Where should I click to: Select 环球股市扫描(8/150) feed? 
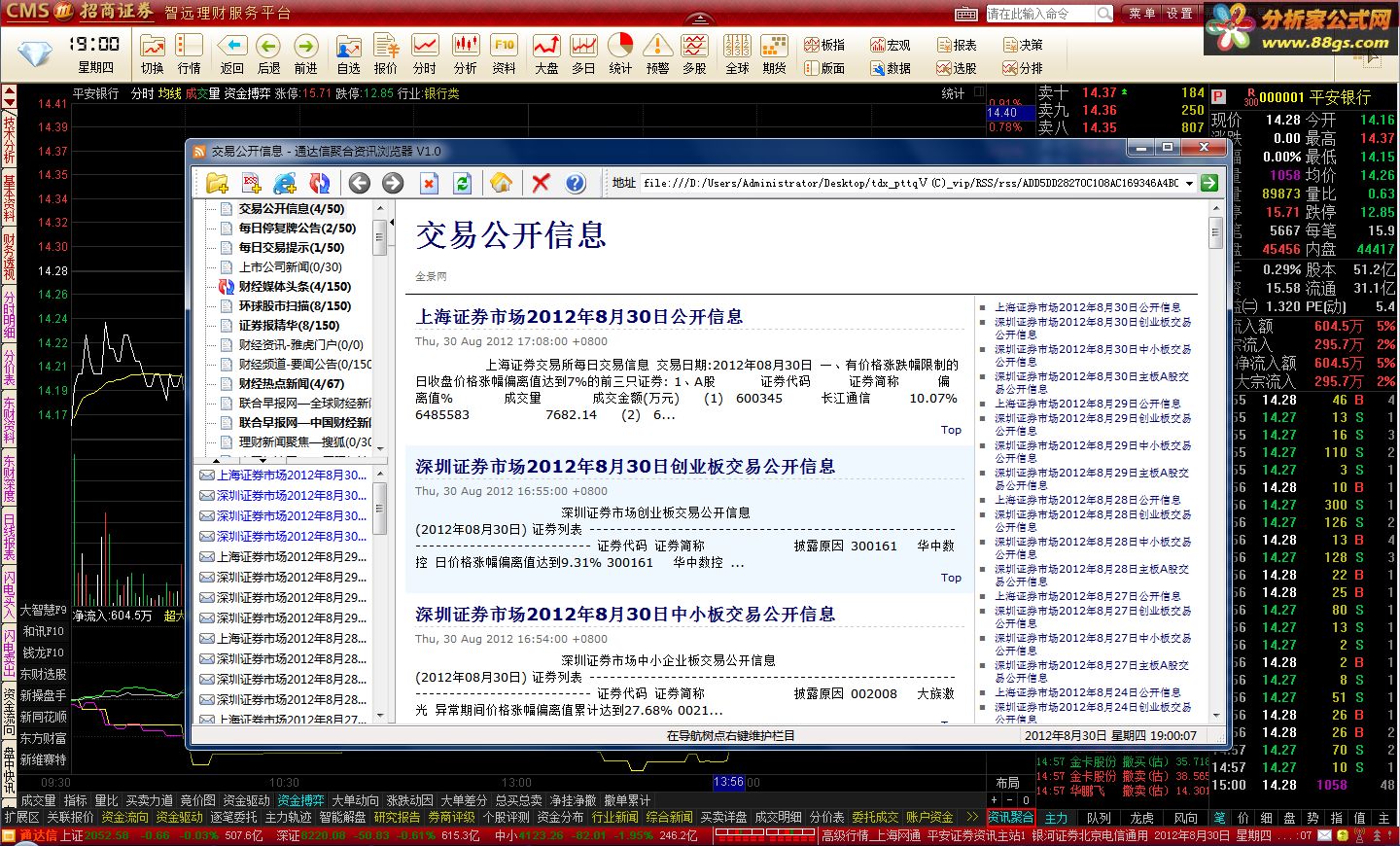point(295,305)
